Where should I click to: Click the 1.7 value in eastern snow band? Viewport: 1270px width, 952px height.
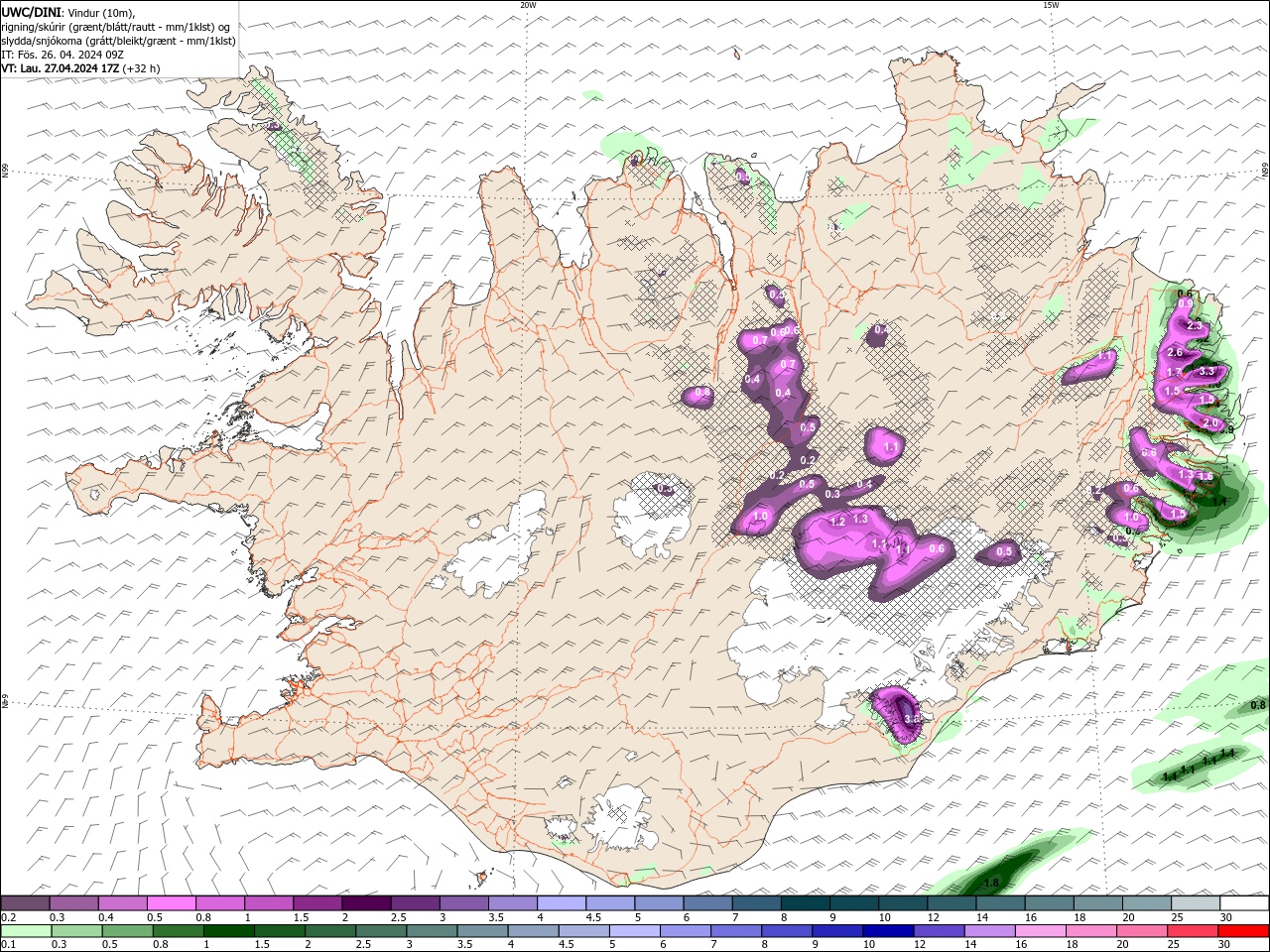pos(1175,372)
